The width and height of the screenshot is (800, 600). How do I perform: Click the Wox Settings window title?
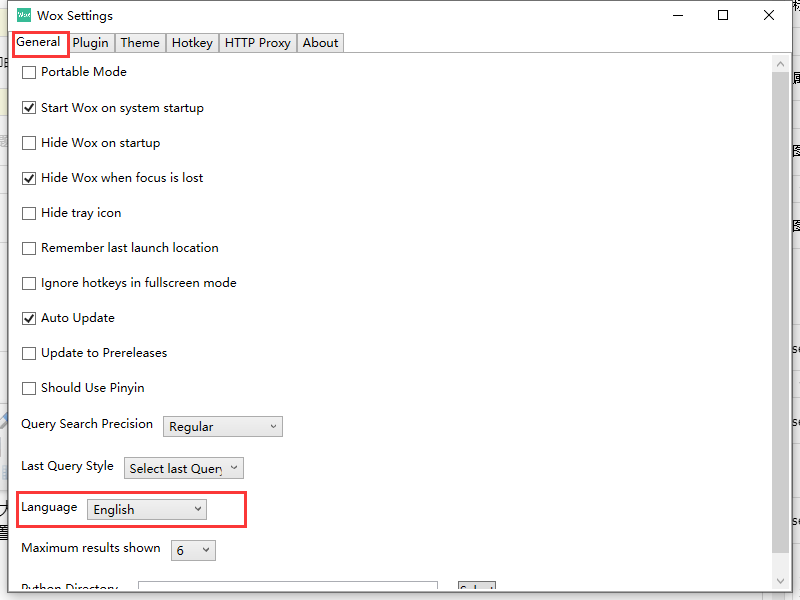[75, 16]
